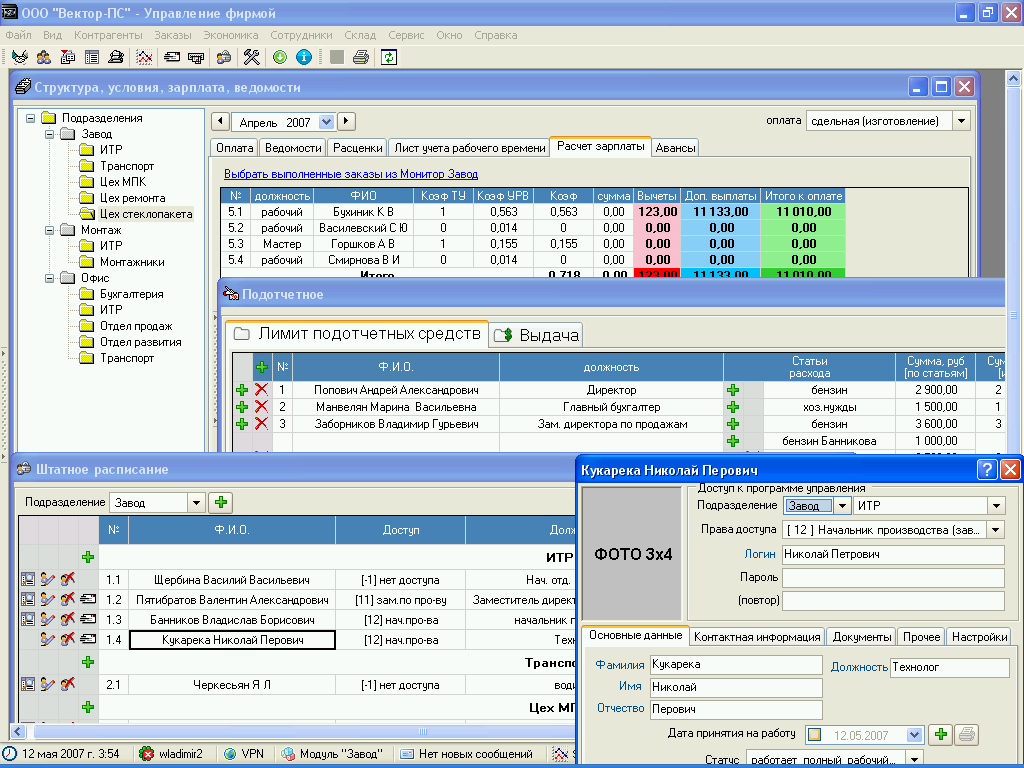Open the line chart toolbar icon
The image size is (1024, 768).
pos(144,57)
